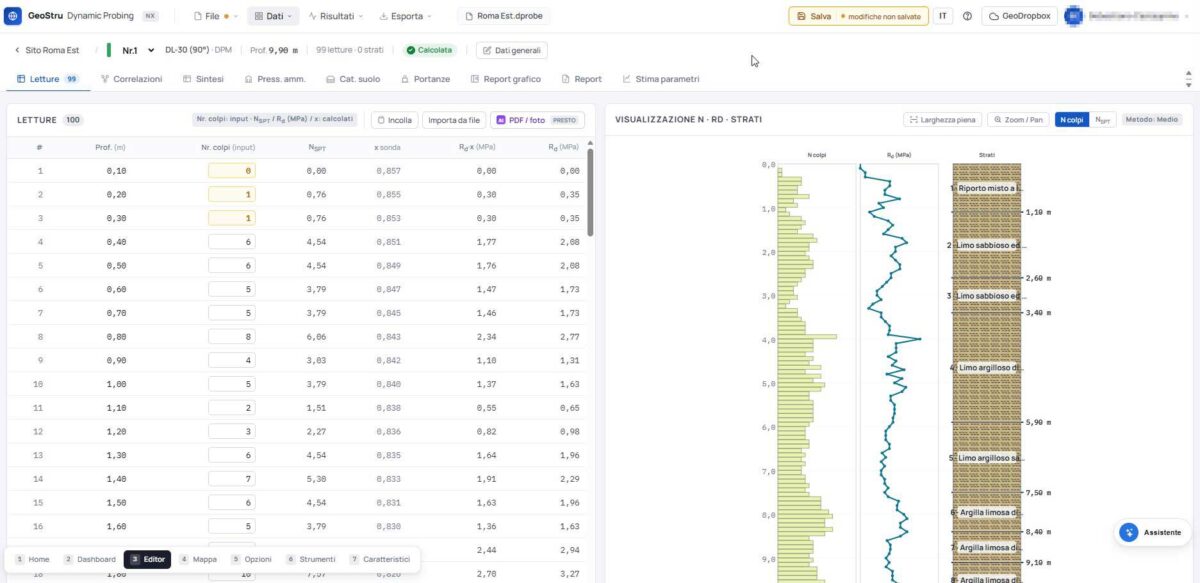Click Importa da file button
Image resolution: width=1200 pixels, height=583 pixels.
pyautogui.click(x=454, y=120)
